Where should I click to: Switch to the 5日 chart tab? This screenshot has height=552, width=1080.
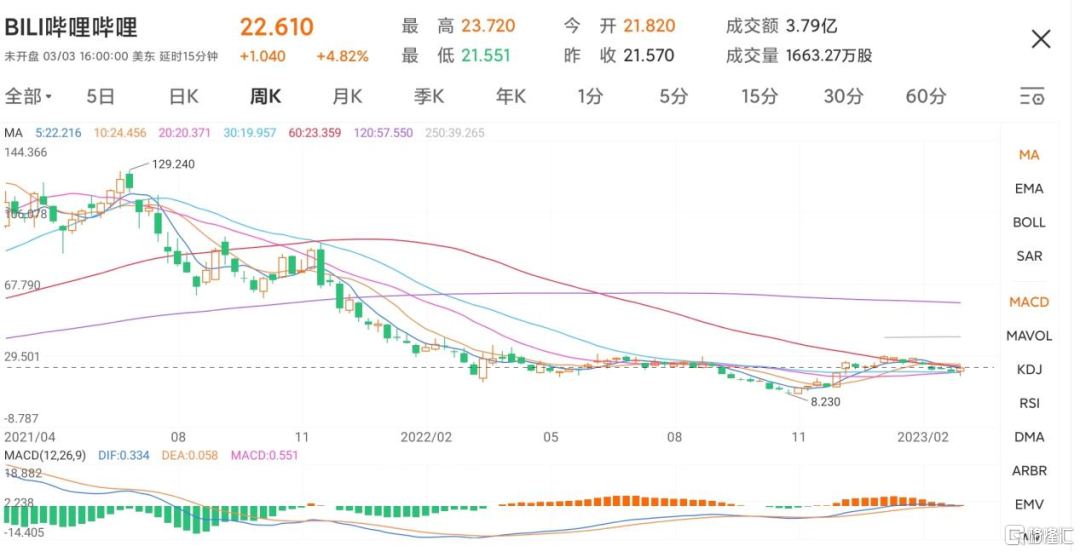[101, 96]
